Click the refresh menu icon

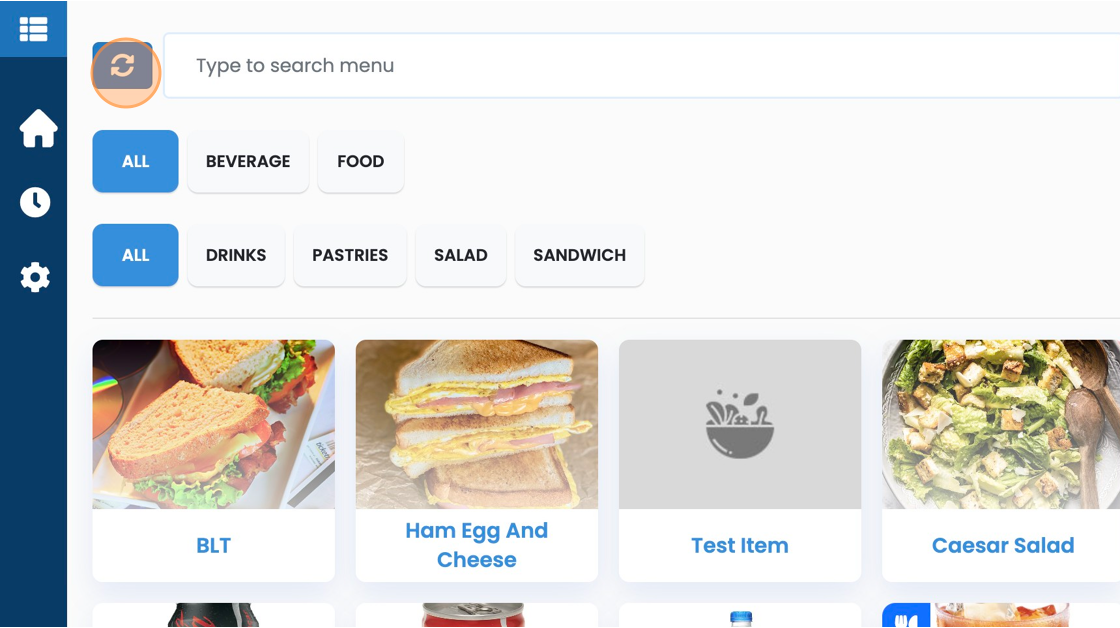pos(123,66)
